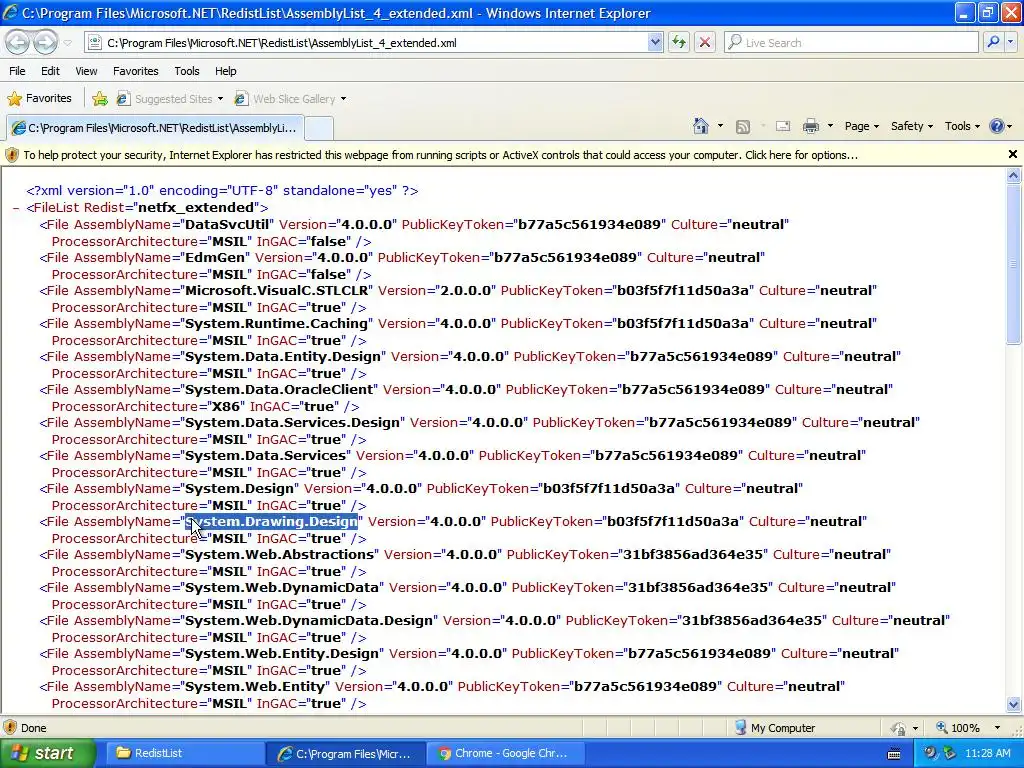This screenshot has width=1024, height=768.
Task: Open a new blank tab
Action: click(319, 128)
